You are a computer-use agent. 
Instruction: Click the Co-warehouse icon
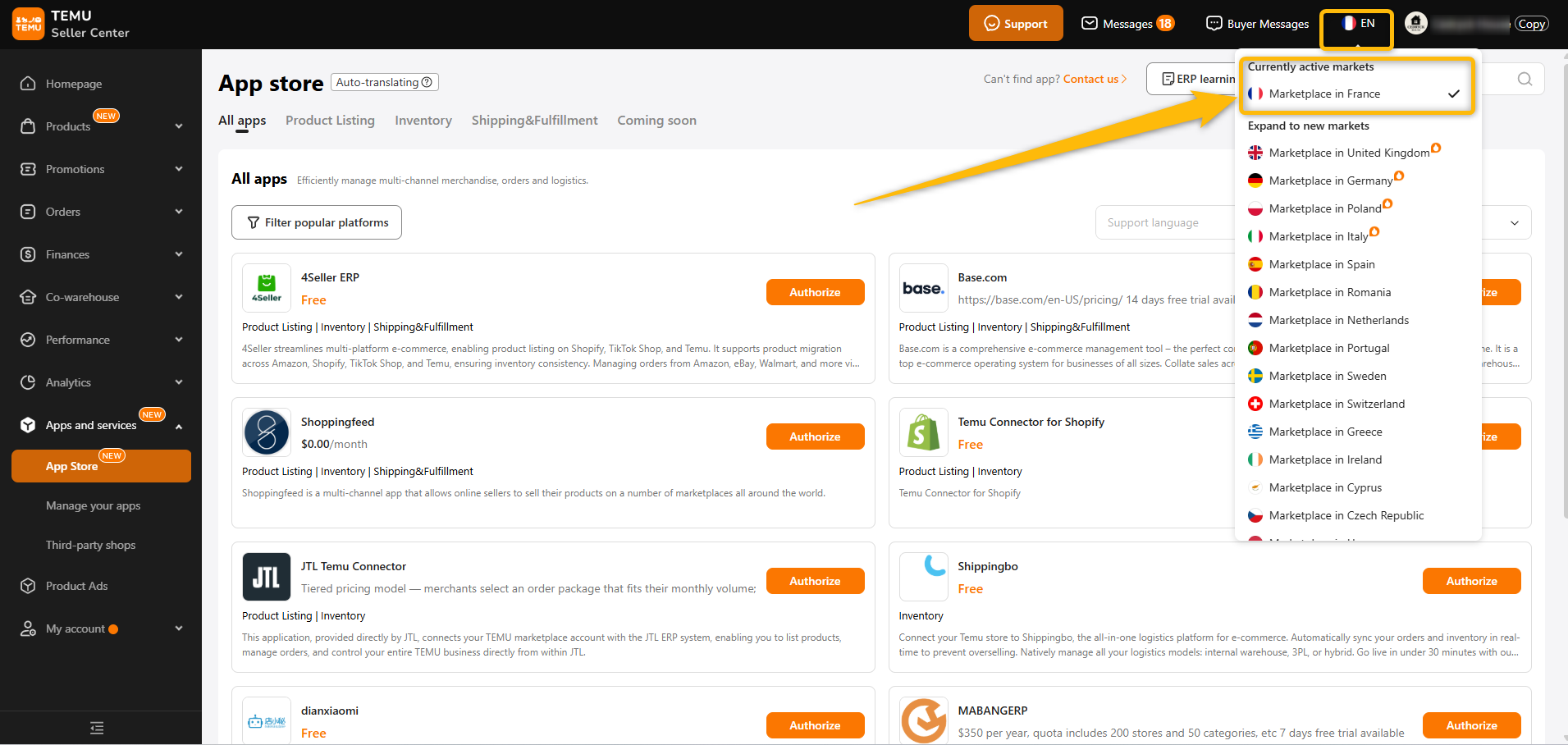pos(28,297)
